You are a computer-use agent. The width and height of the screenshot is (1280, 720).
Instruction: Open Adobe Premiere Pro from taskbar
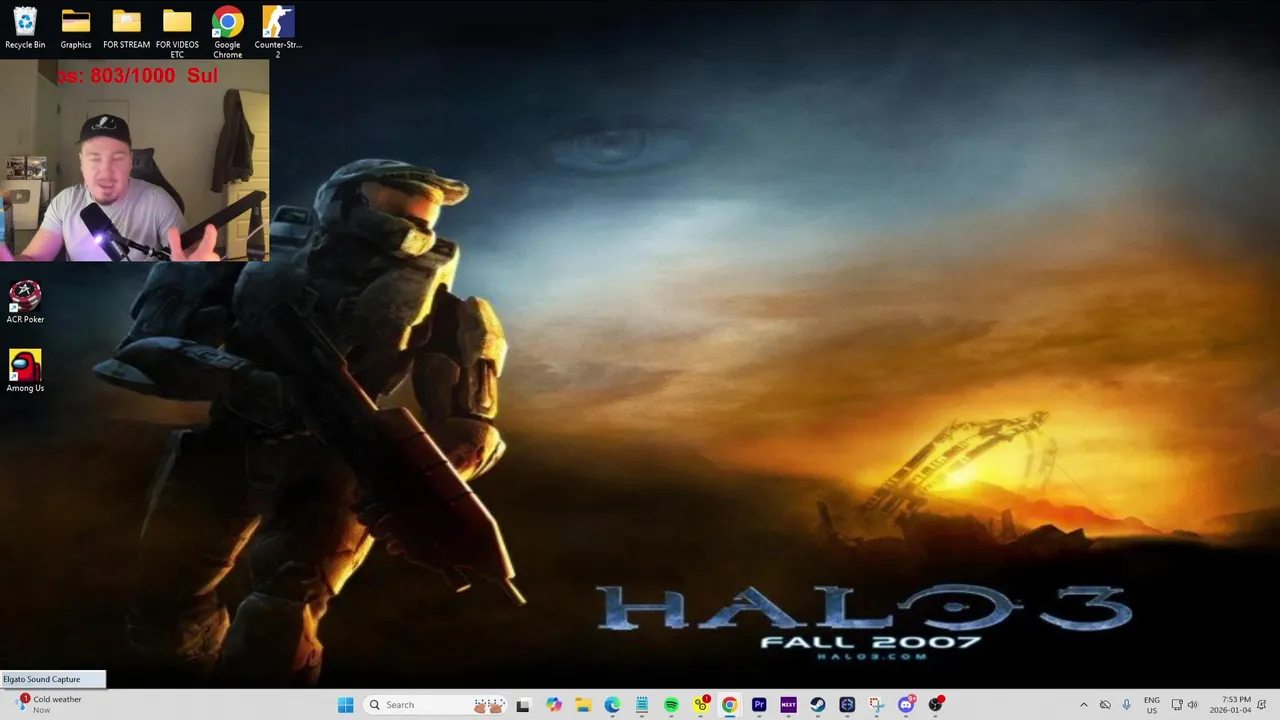click(759, 705)
